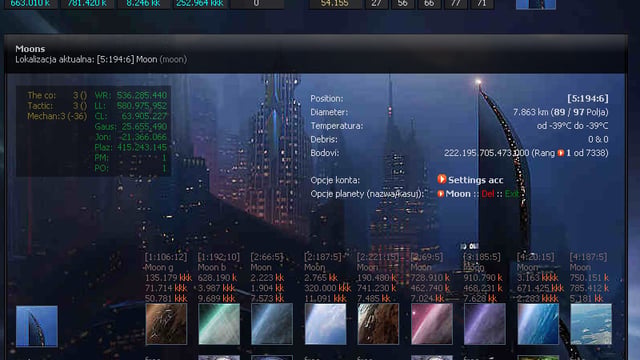This screenshot has height=360, width=640.
Task: Click the Debris value 0 & 0
Action: click(598, 140)
